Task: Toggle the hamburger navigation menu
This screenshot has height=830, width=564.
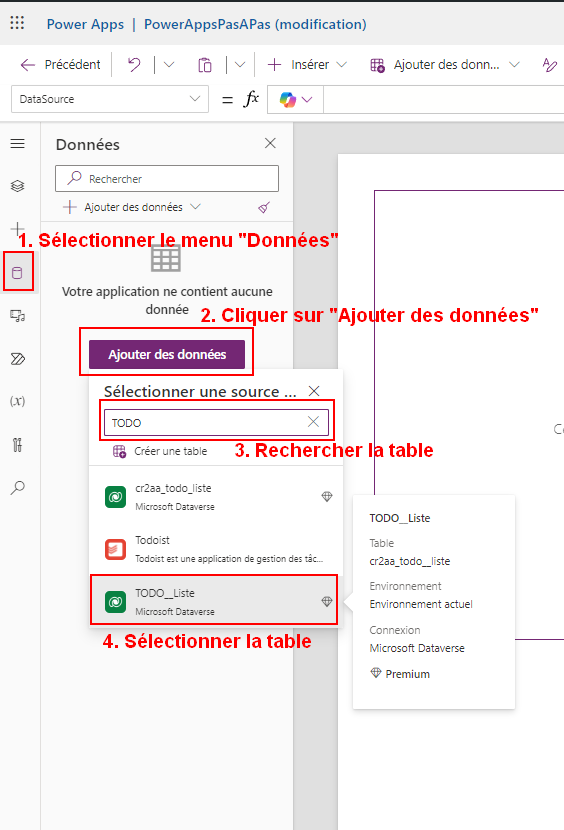Action: tap(17, 143)
